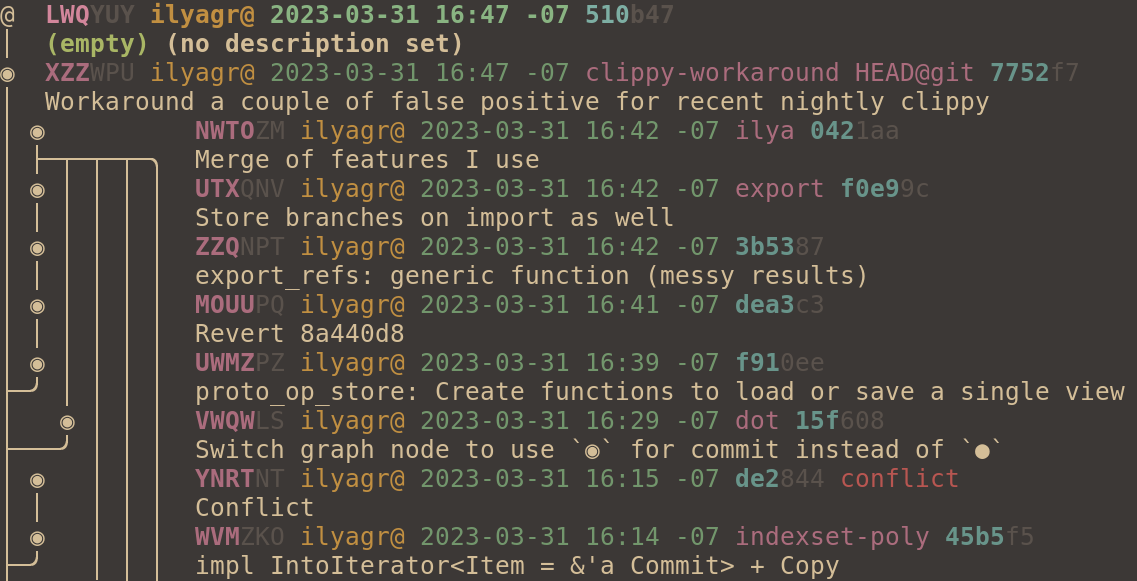This screenshot has width=1137, height=581.
Task: Select commit hash dea3c3
Action: pos(780,305)
